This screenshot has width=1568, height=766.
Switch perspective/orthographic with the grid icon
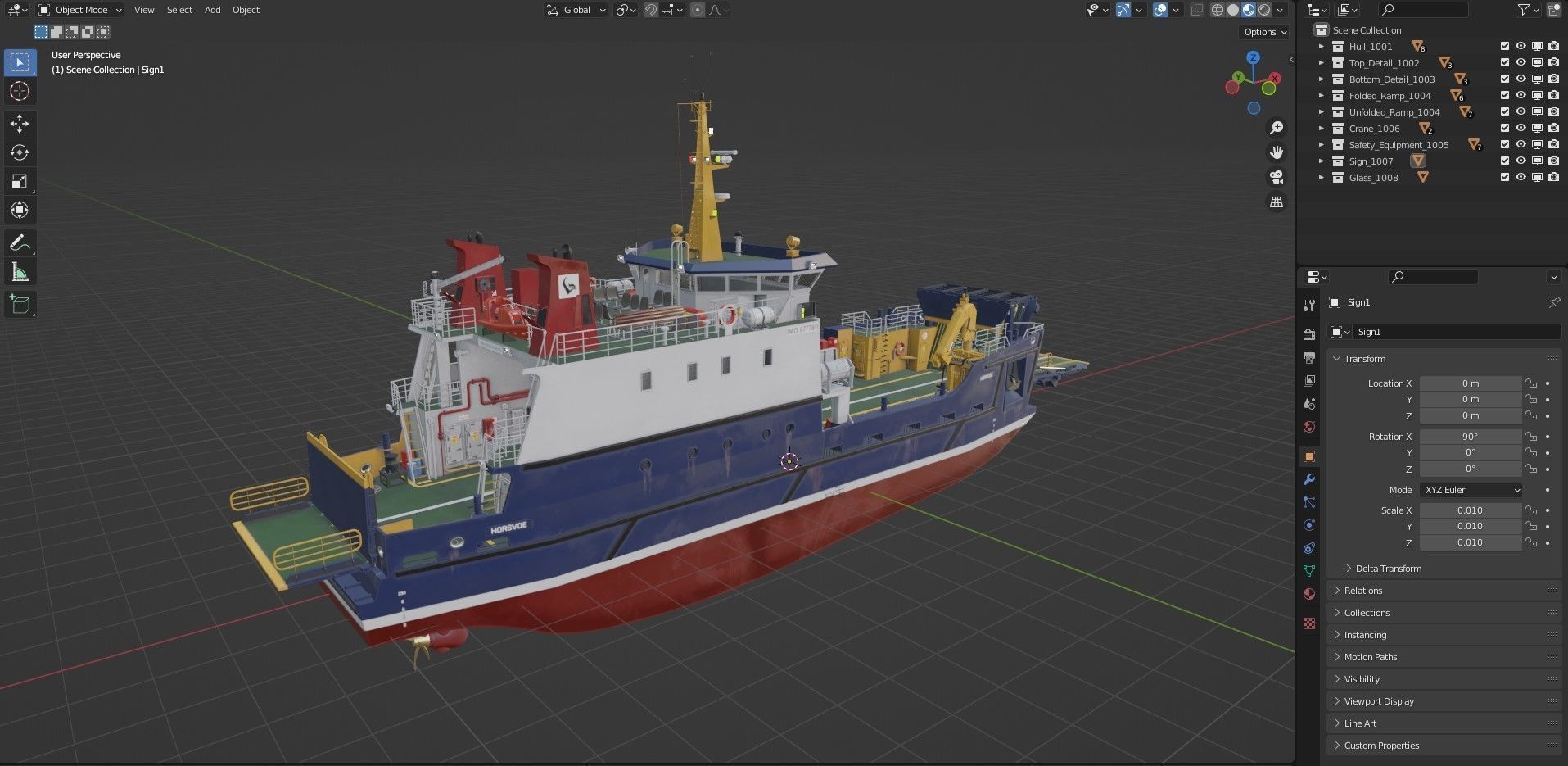click(x=1276, y=202)
